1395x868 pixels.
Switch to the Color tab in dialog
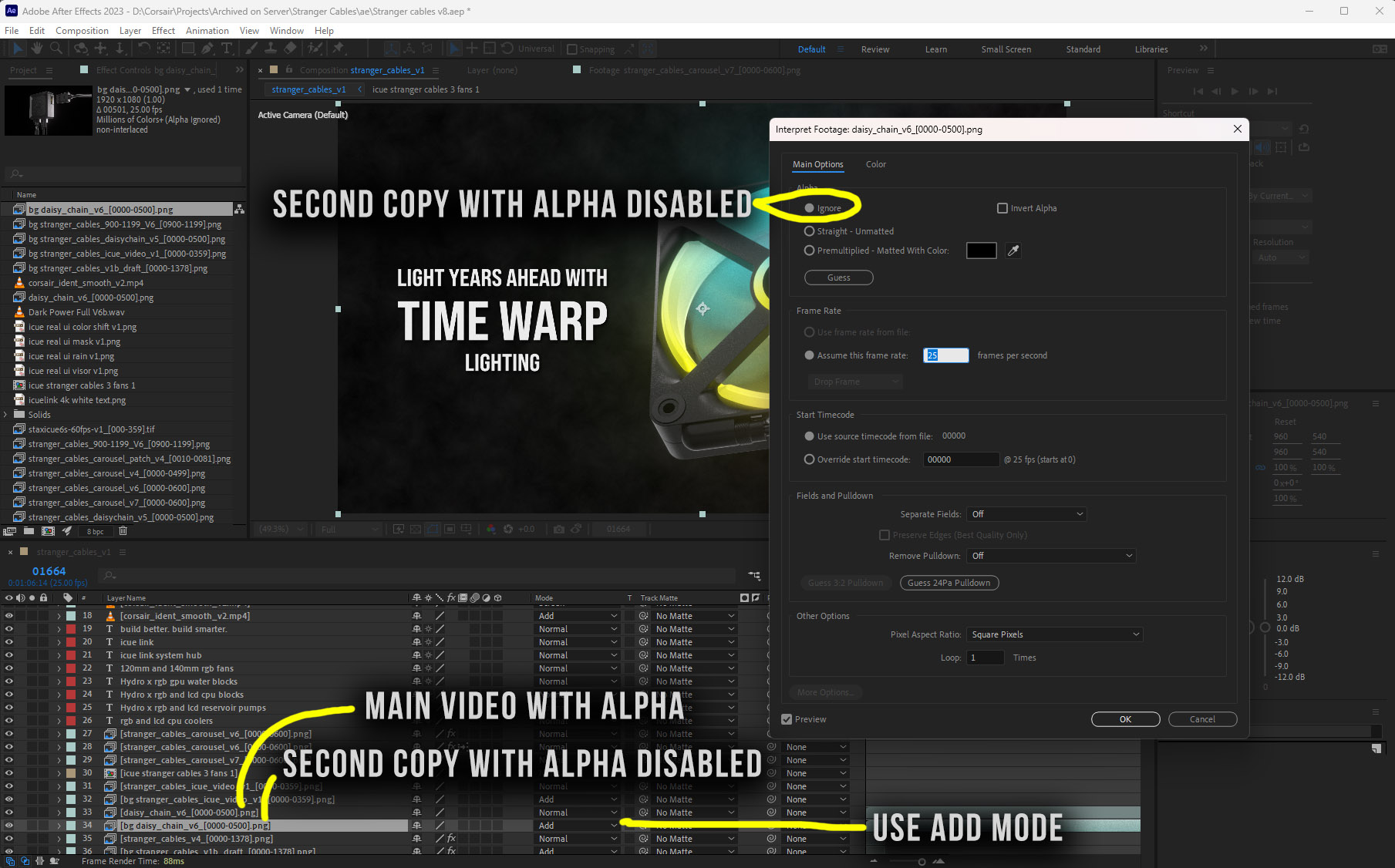coord(876,164)
